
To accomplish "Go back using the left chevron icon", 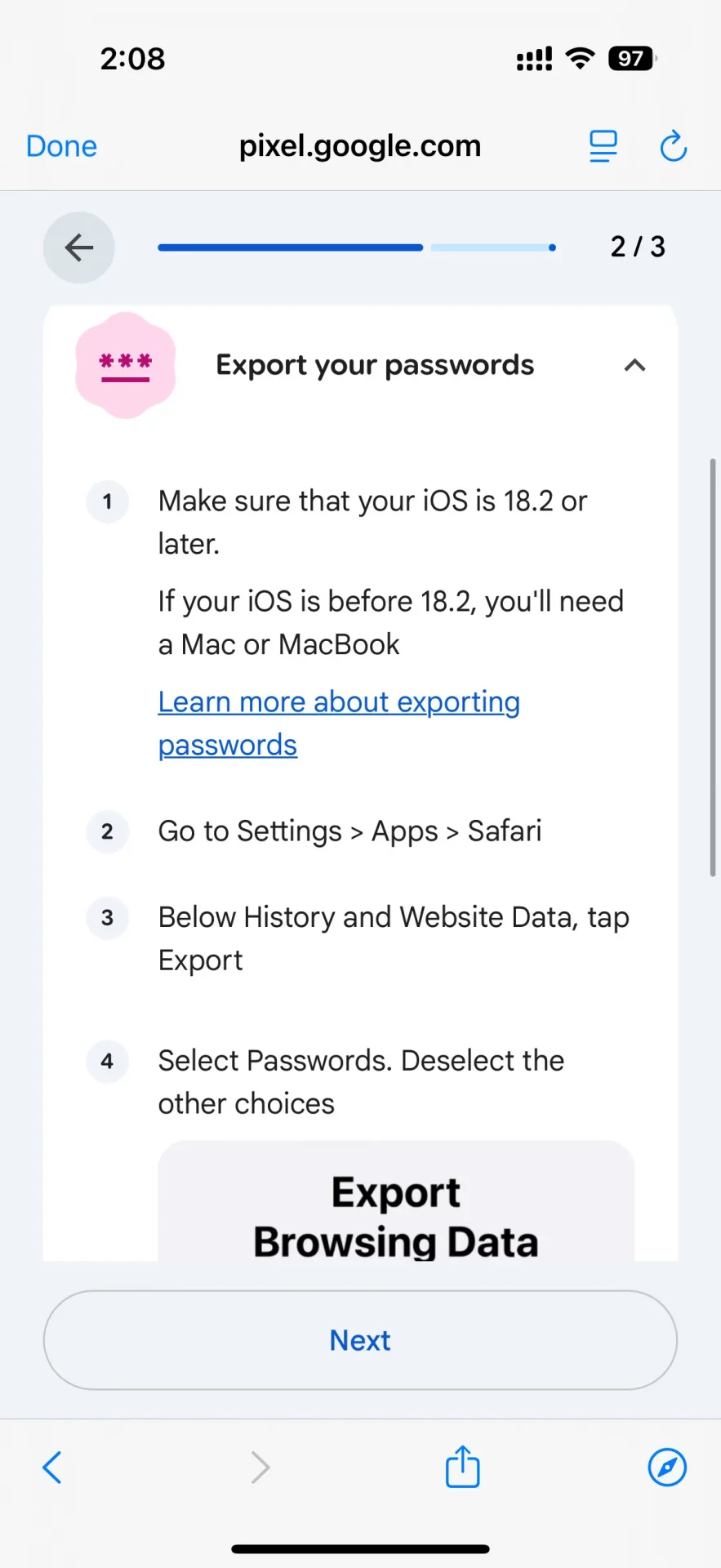I will tap(52, 1467).
